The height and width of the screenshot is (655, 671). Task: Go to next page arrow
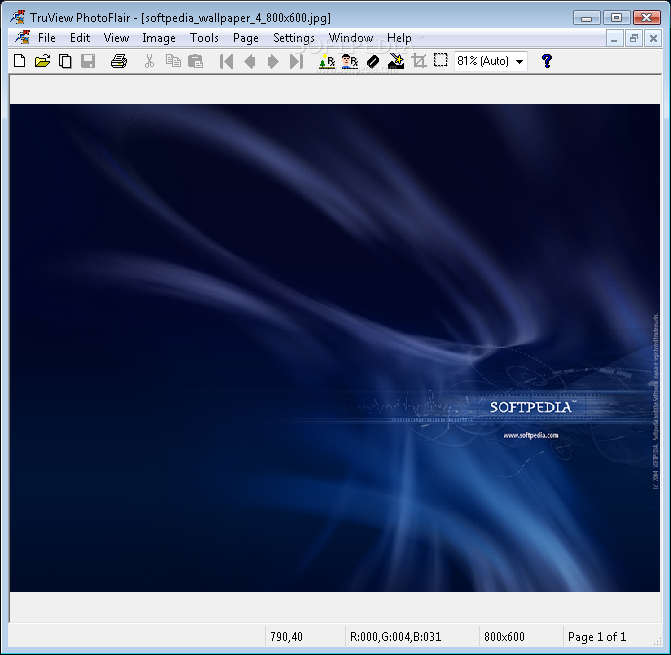tap(273, 61)
